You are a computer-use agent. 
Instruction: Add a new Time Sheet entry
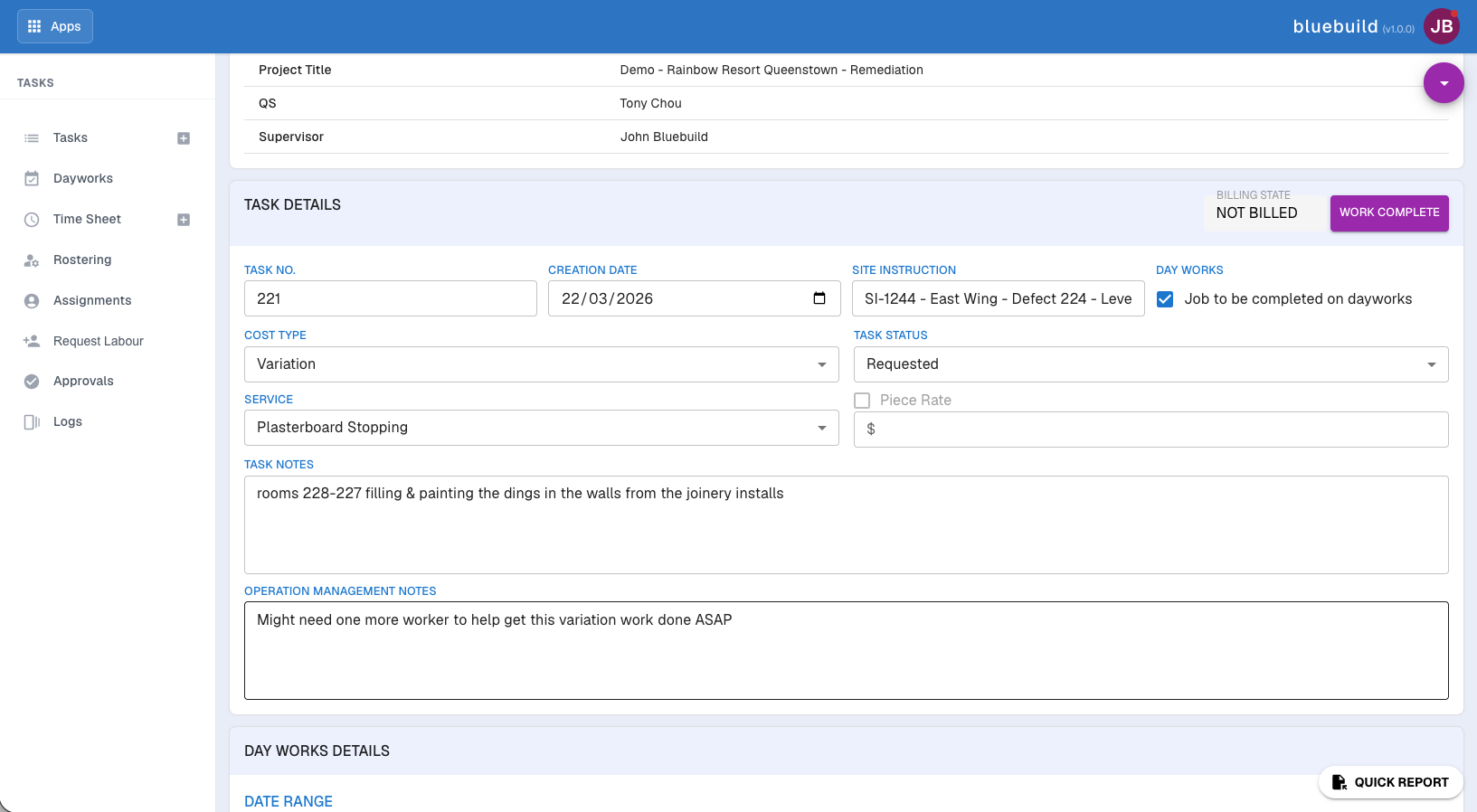coord(184,220)
